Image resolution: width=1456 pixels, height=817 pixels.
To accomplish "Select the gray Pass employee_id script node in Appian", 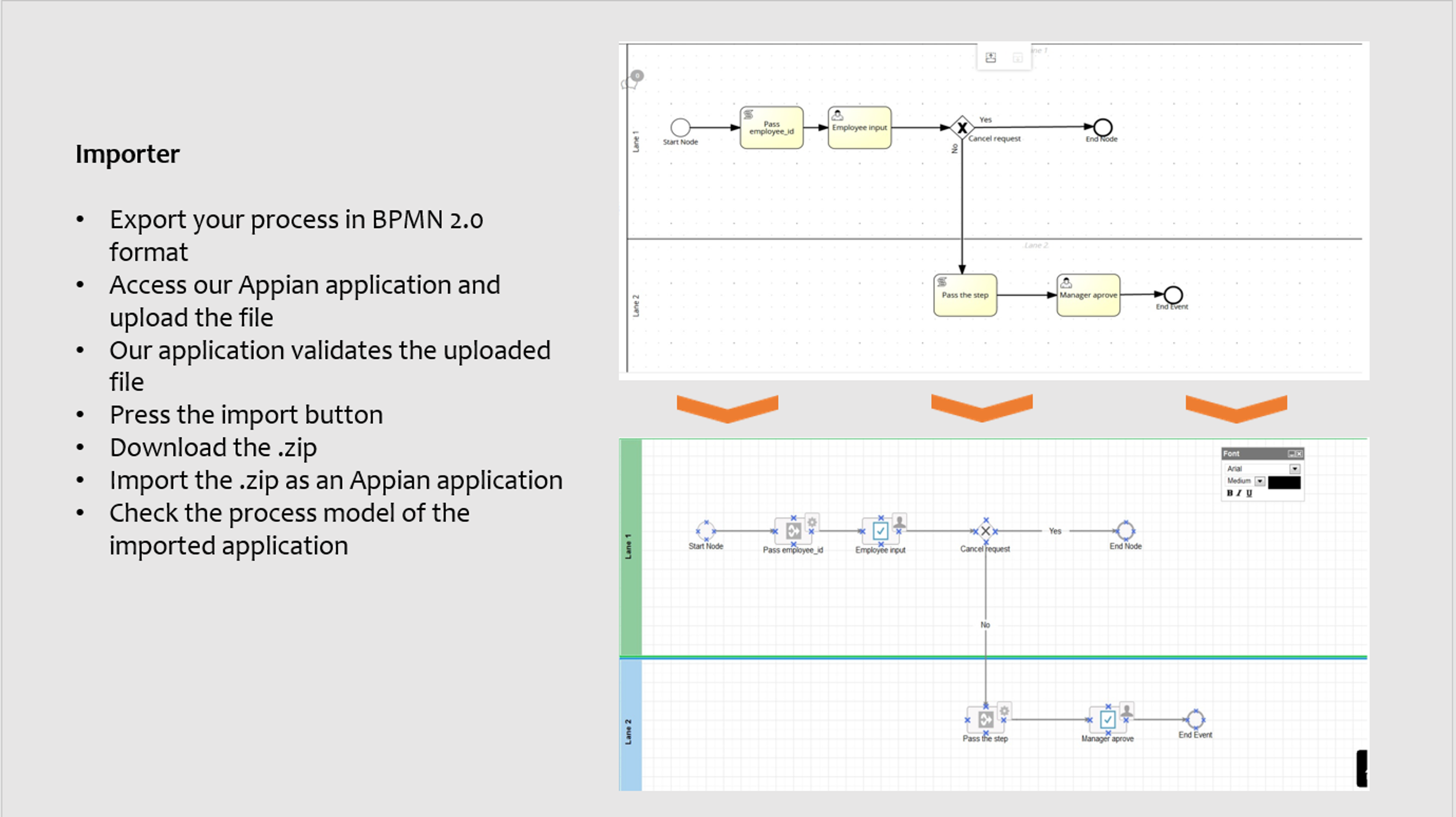I will [x=793, y=531].
